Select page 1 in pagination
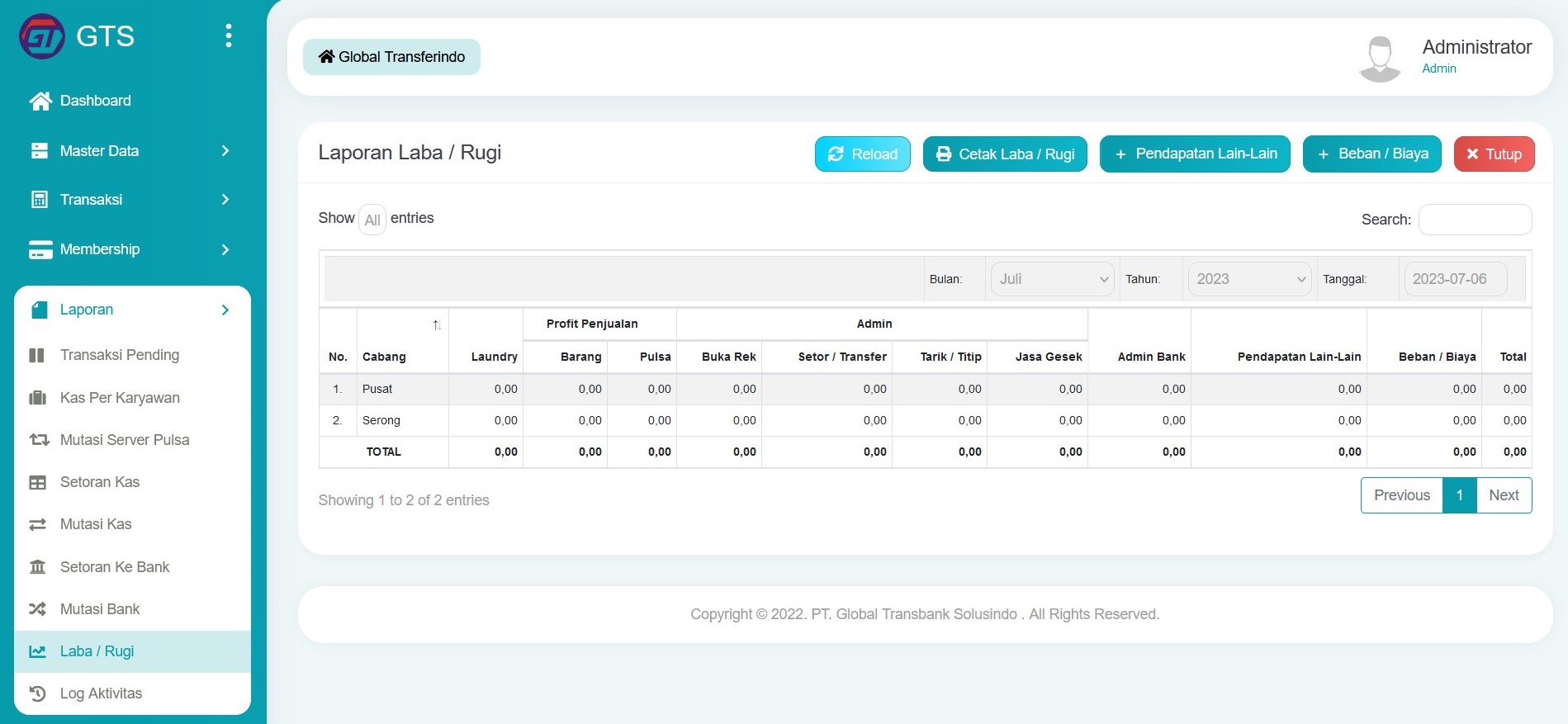 pyautogui.click(x=1460, y=495)
